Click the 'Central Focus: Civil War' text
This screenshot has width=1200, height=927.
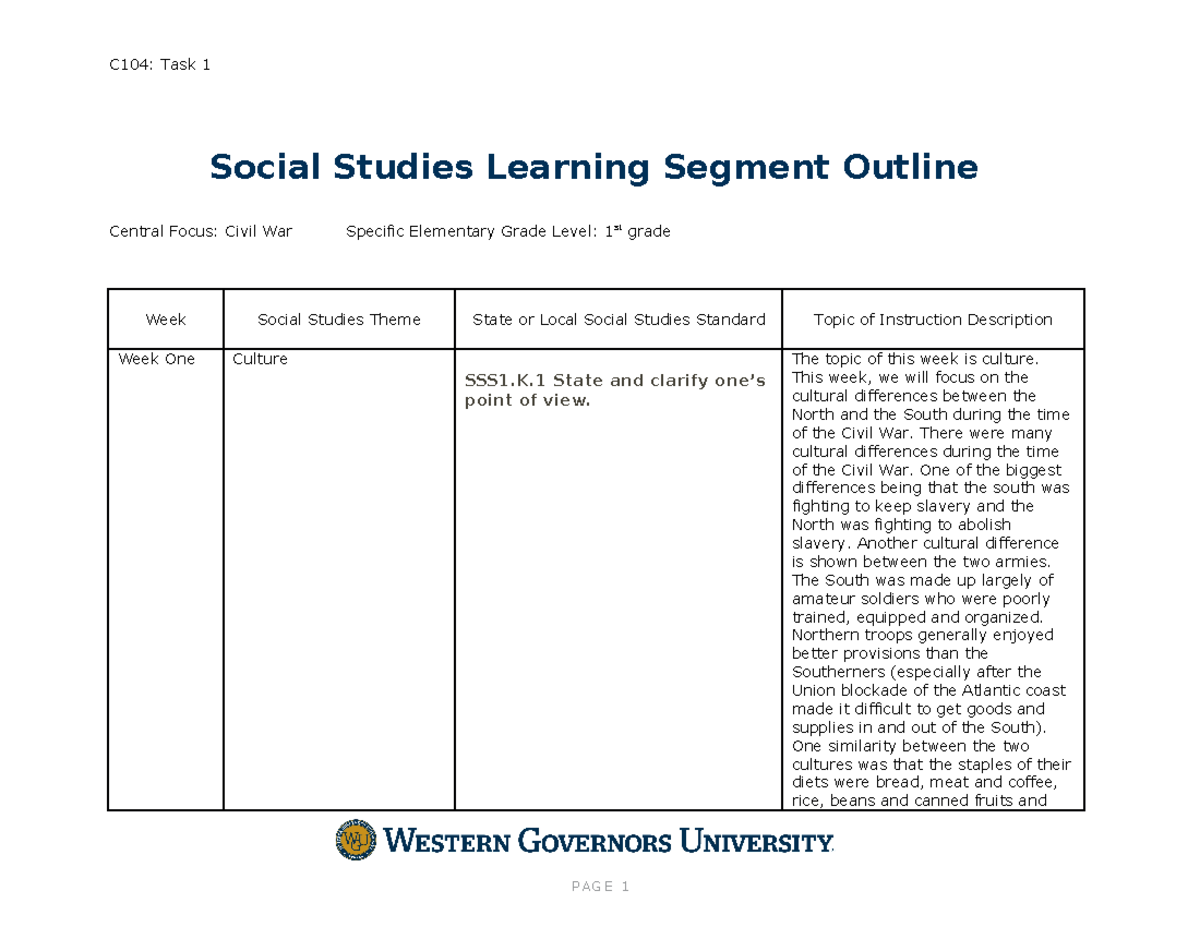point(199,231)
